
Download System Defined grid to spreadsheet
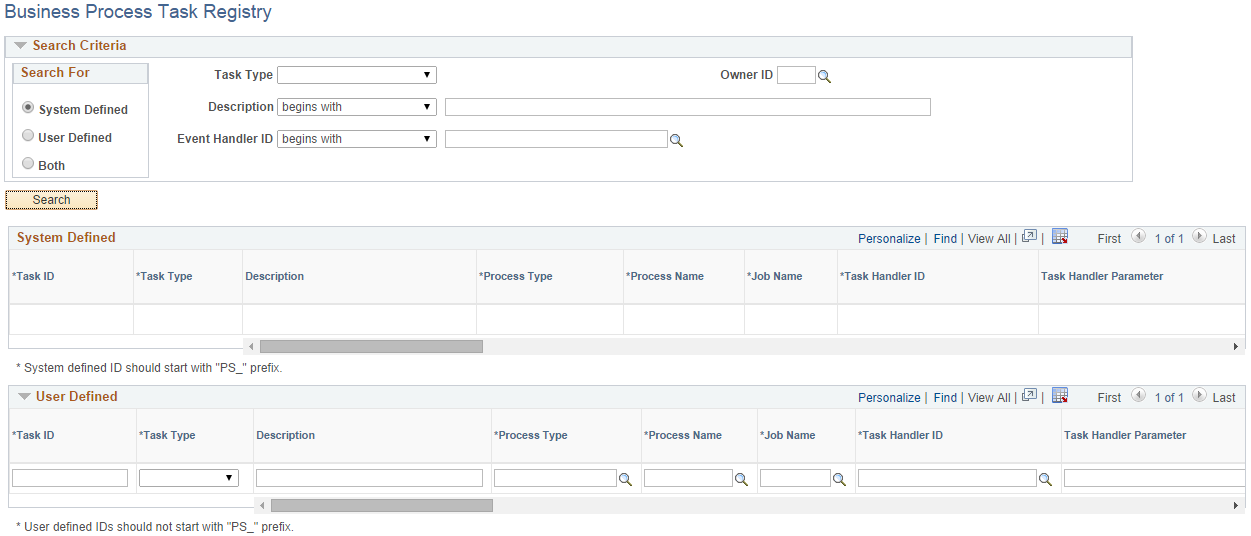[x=1060, y=237]
